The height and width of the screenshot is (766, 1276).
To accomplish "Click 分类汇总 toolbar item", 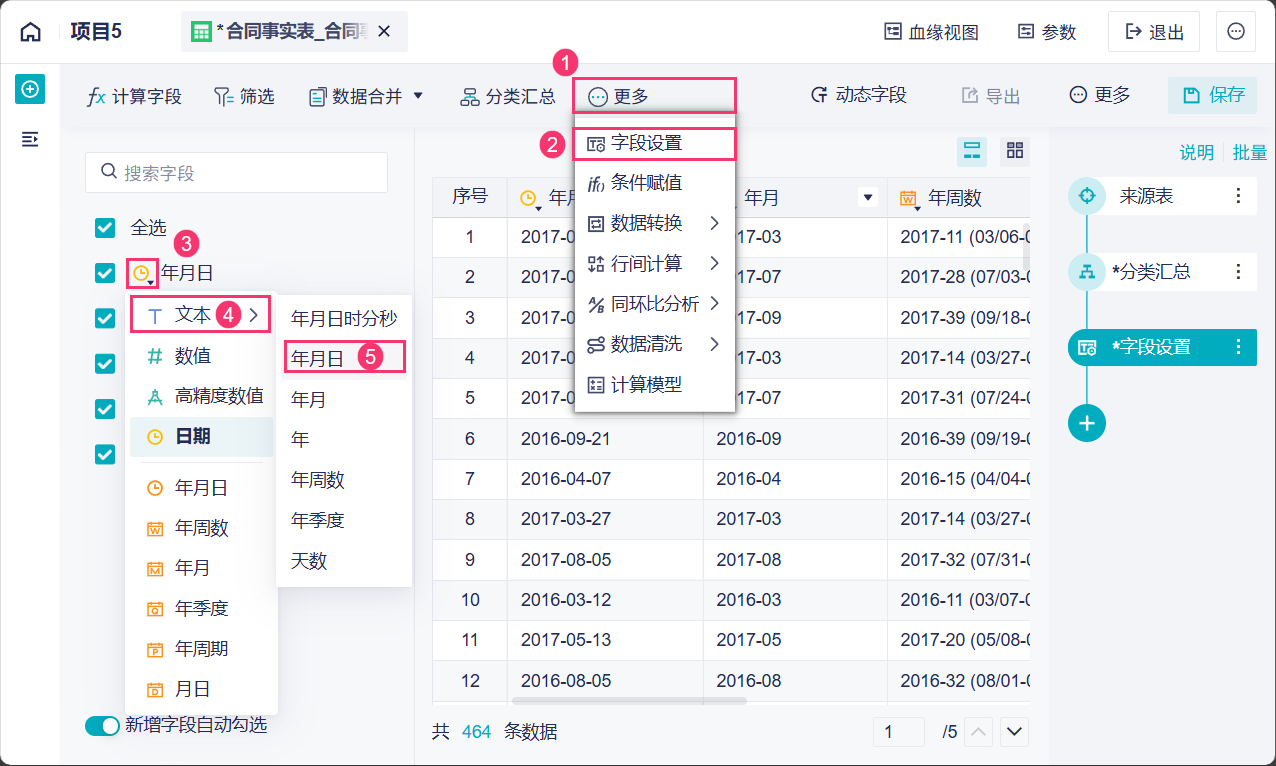I will click(507, 97).
